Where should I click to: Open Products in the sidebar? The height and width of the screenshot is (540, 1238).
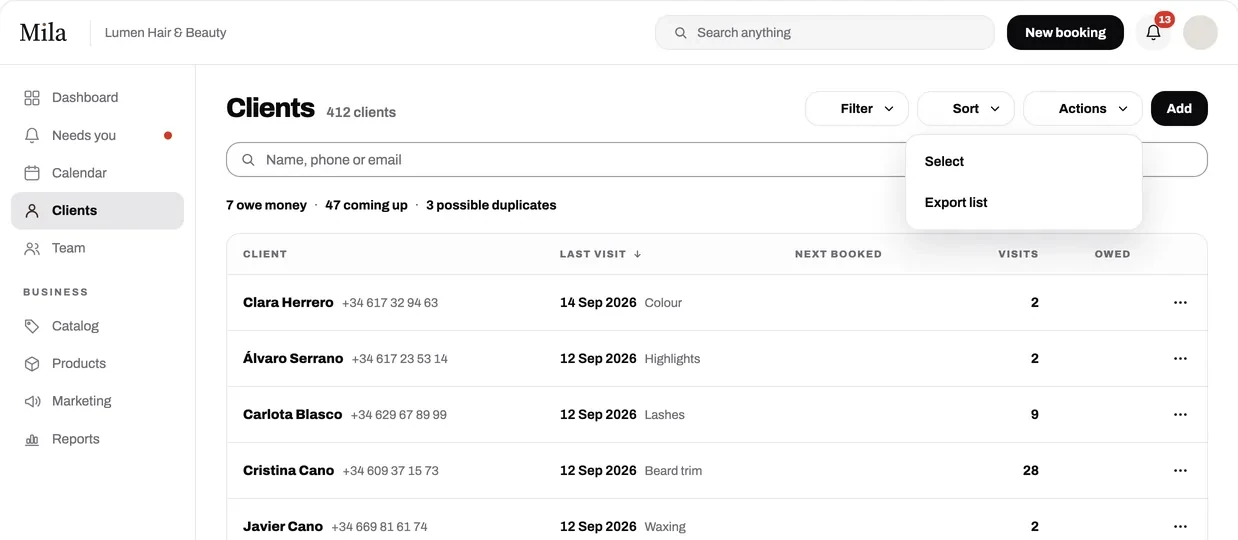pyautogui.click(x=97, y=364)
